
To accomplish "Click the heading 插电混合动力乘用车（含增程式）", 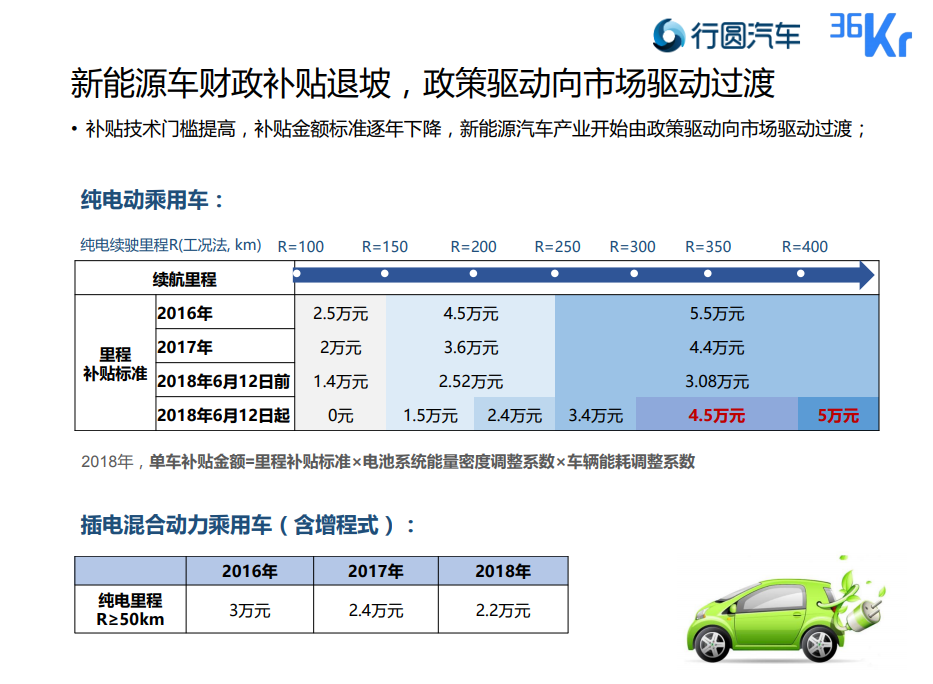I will [x=248, y=525].
